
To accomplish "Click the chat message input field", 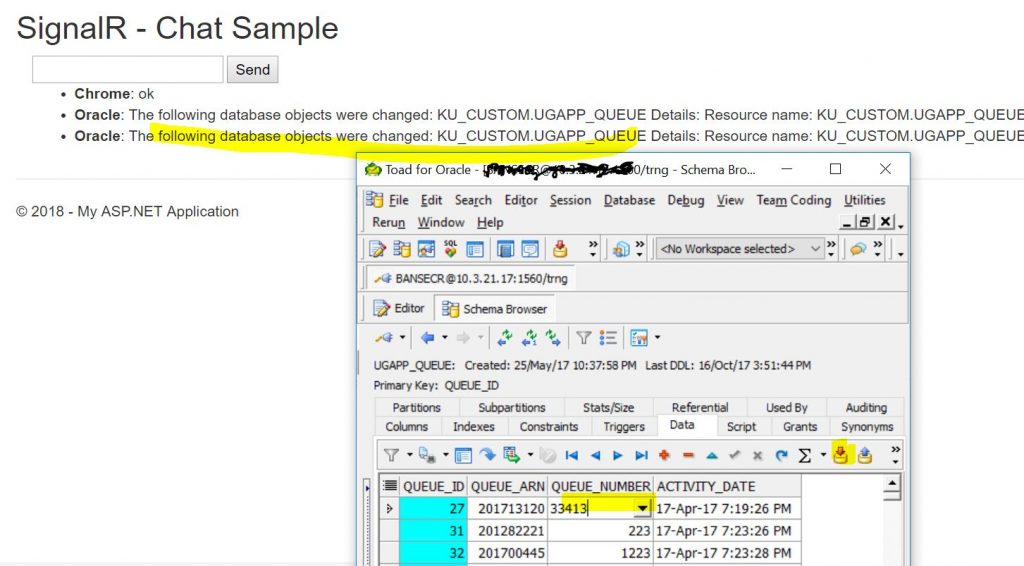I will coord(128,70).
